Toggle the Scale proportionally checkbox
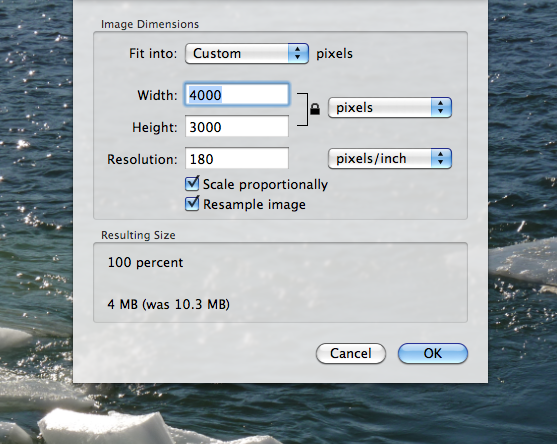 [192, 184]
